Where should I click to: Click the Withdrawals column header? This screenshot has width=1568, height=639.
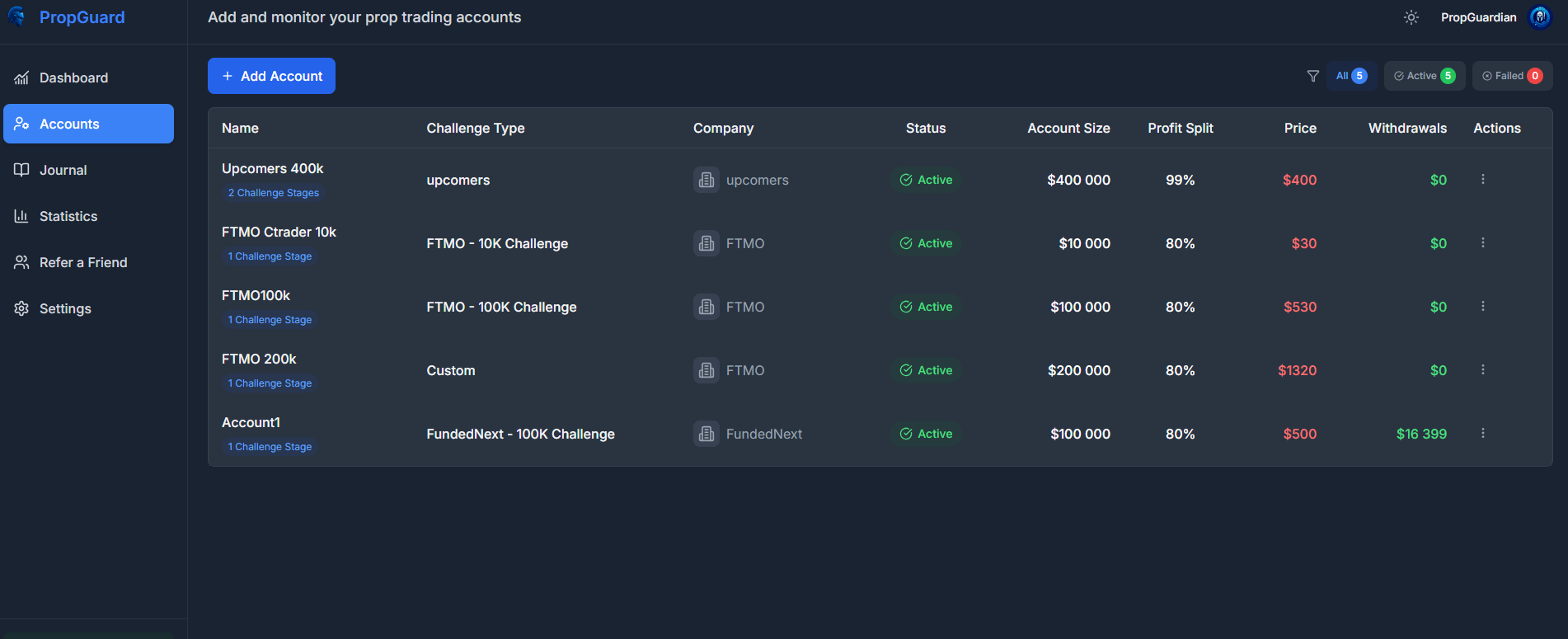point(1407,128)
